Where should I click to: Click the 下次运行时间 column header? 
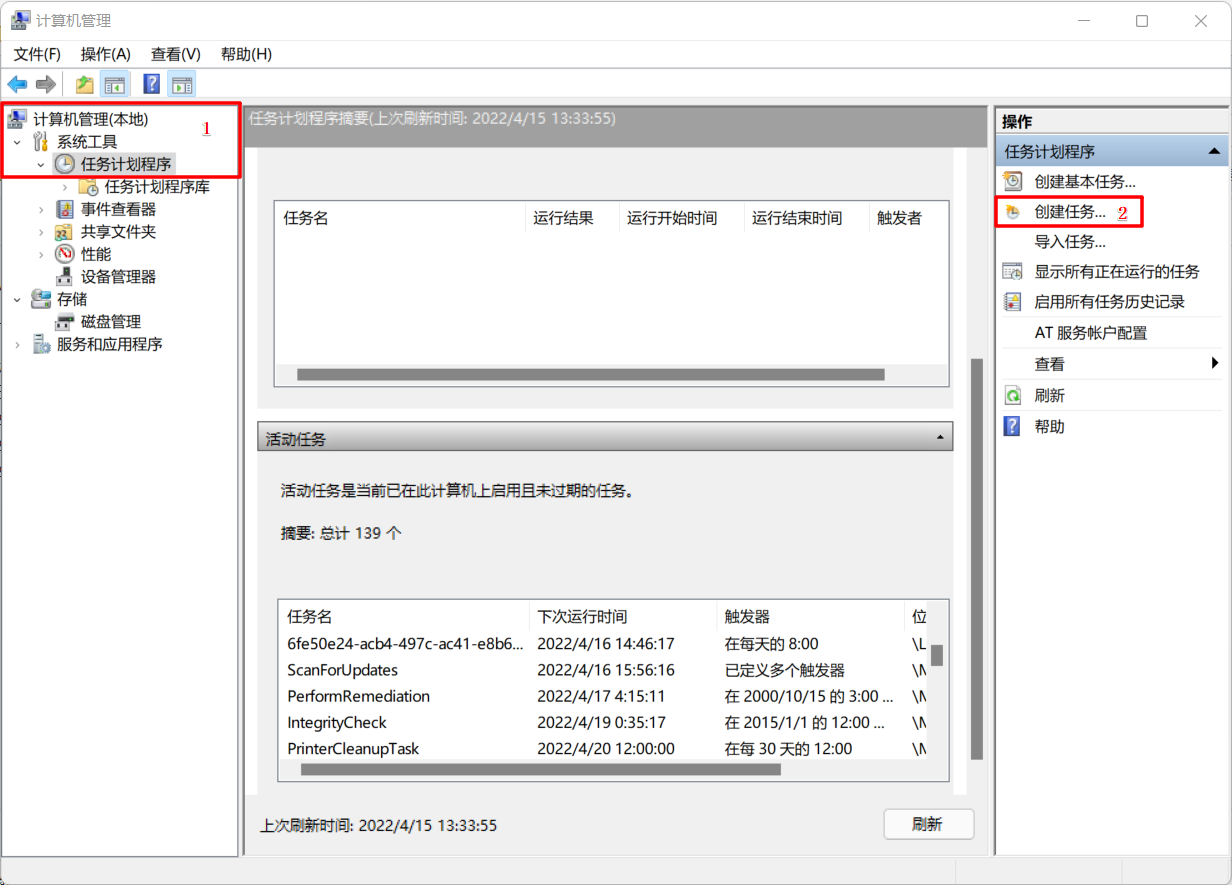pyautogui.click(x=622, y=617)
